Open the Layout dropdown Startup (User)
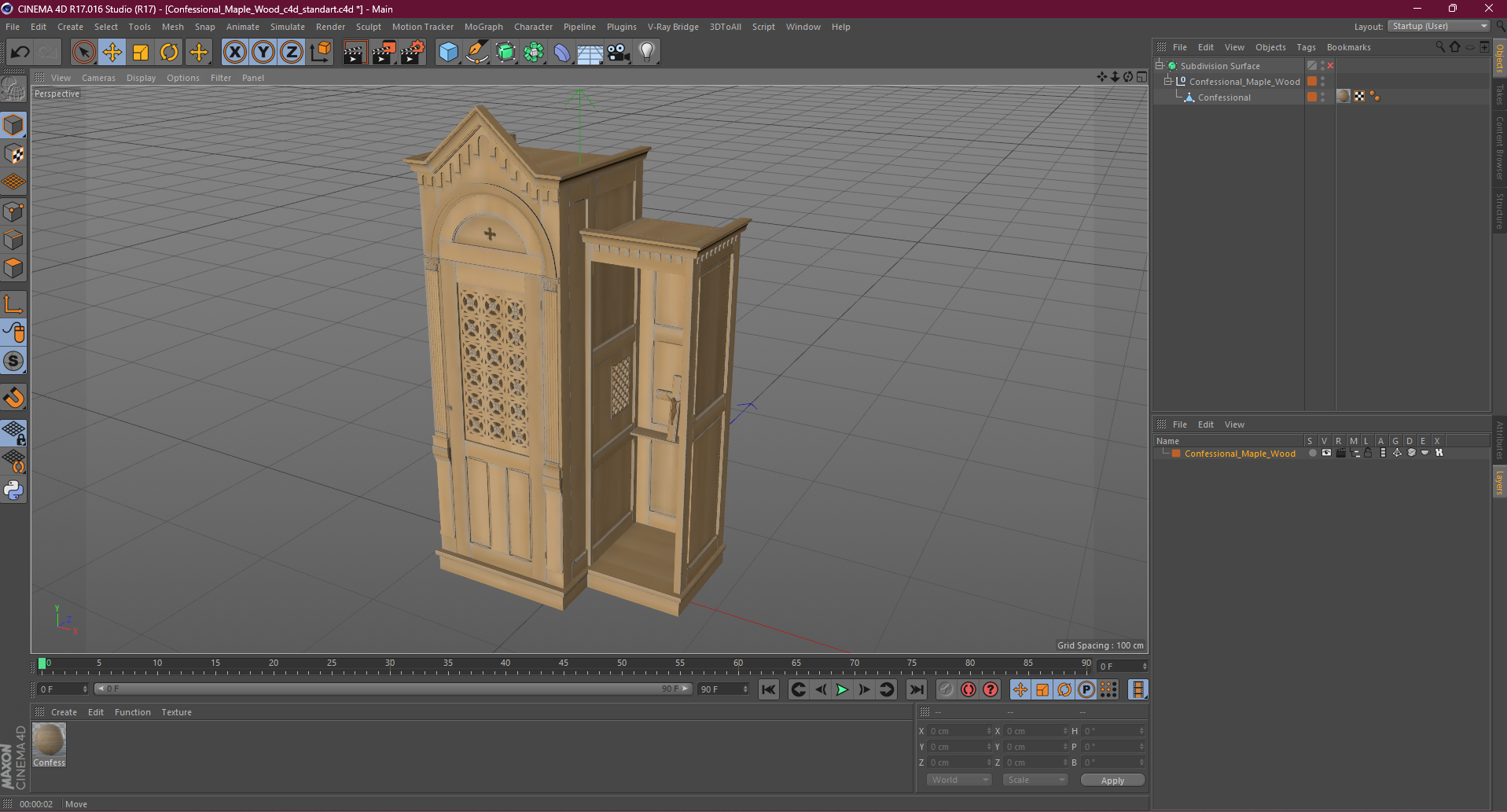 tap(1439, 26)
